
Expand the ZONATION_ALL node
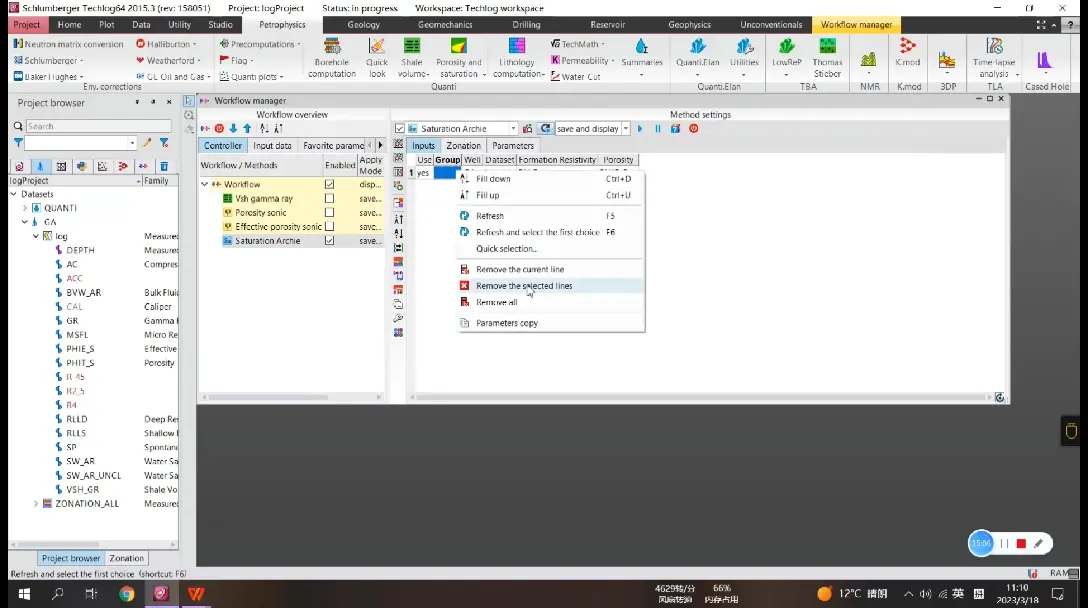[x=36, y=504]
